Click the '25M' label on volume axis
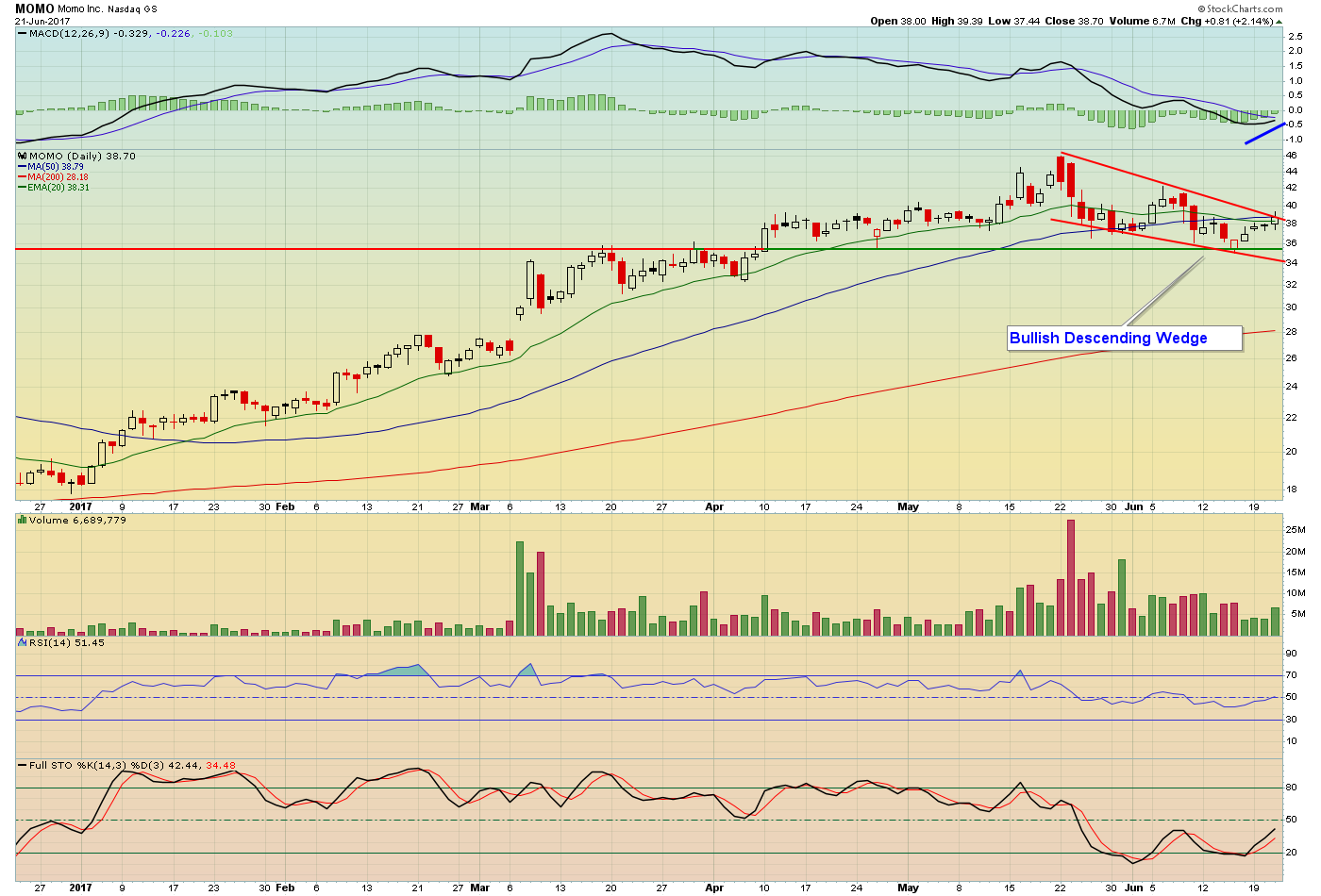Viewport: 1321px width, 896px height. pos(1296,530)
